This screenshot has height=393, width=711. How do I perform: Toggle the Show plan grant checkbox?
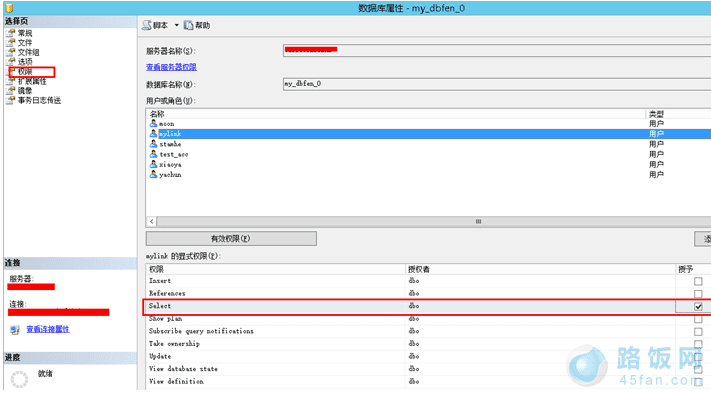698,319
